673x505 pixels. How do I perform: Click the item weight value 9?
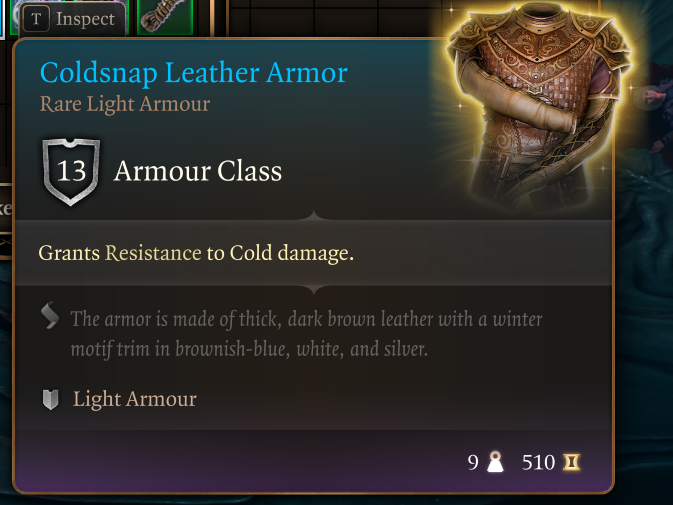[473, 463]
